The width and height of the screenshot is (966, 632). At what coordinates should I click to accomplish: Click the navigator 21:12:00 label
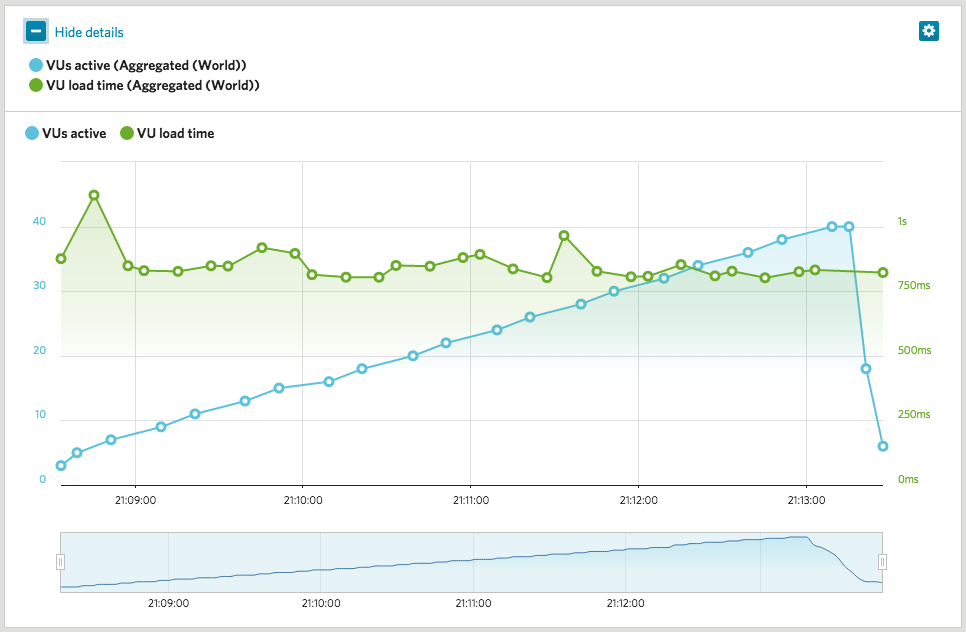(x=625, y=604)
